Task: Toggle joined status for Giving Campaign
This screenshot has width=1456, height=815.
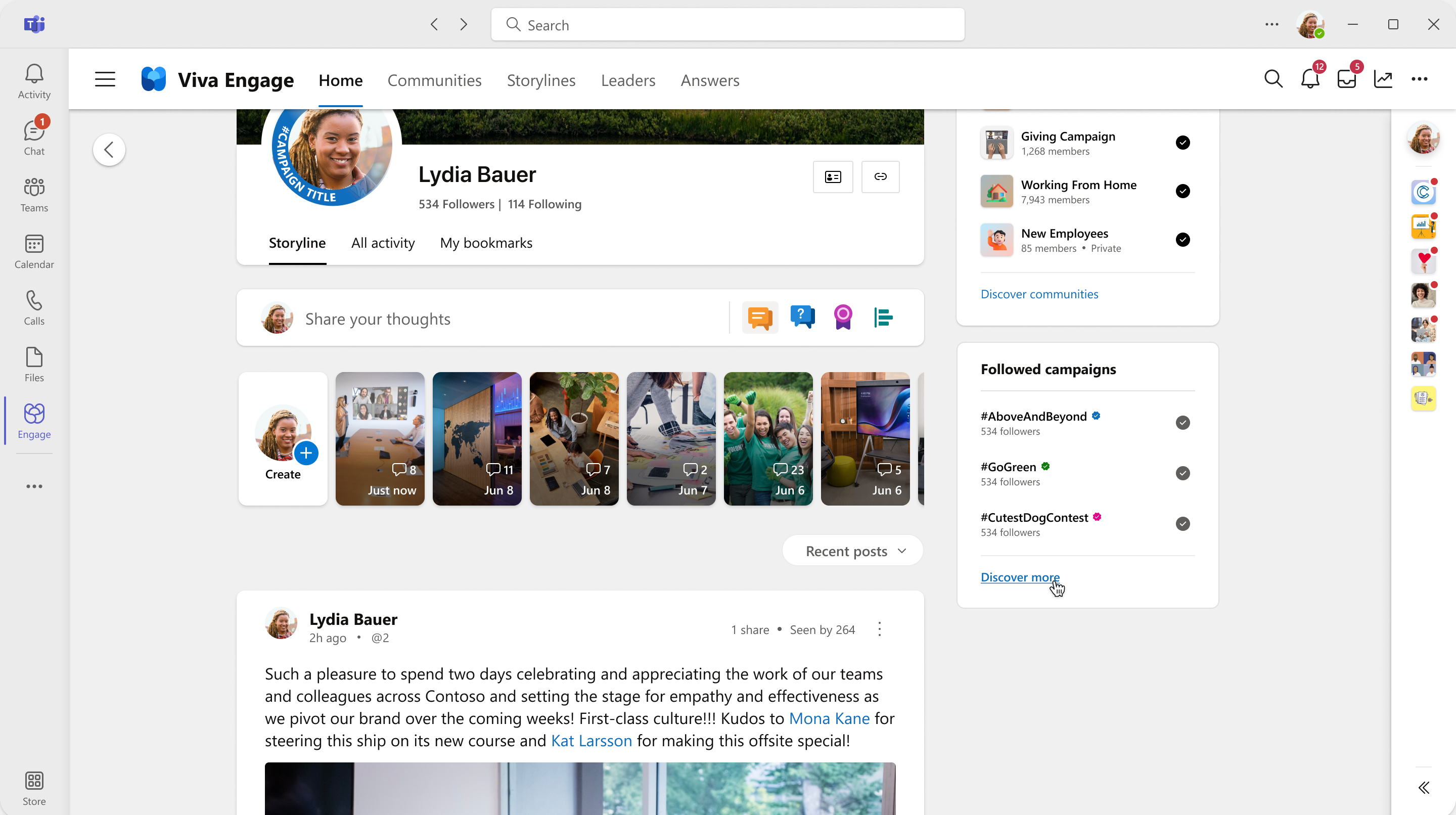Action: click(x=1183, y=143)
